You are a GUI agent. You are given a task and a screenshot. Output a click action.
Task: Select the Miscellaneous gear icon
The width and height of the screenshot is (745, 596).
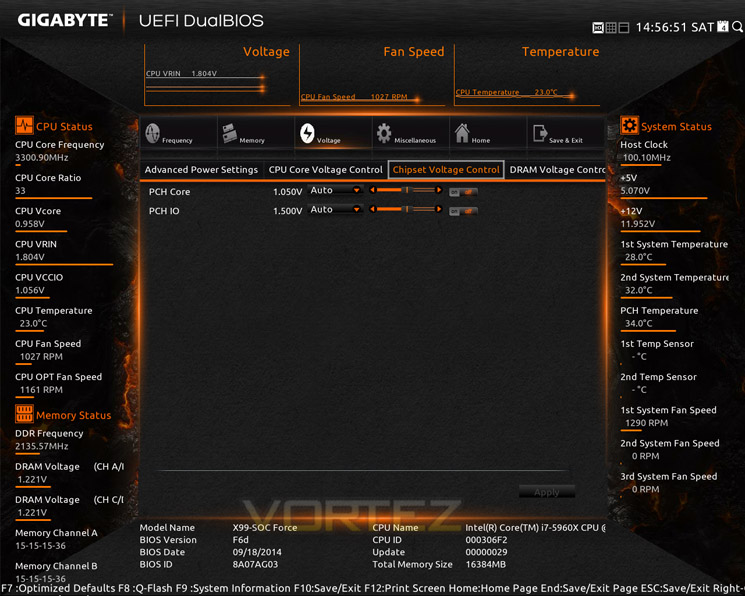coord(384,133)
